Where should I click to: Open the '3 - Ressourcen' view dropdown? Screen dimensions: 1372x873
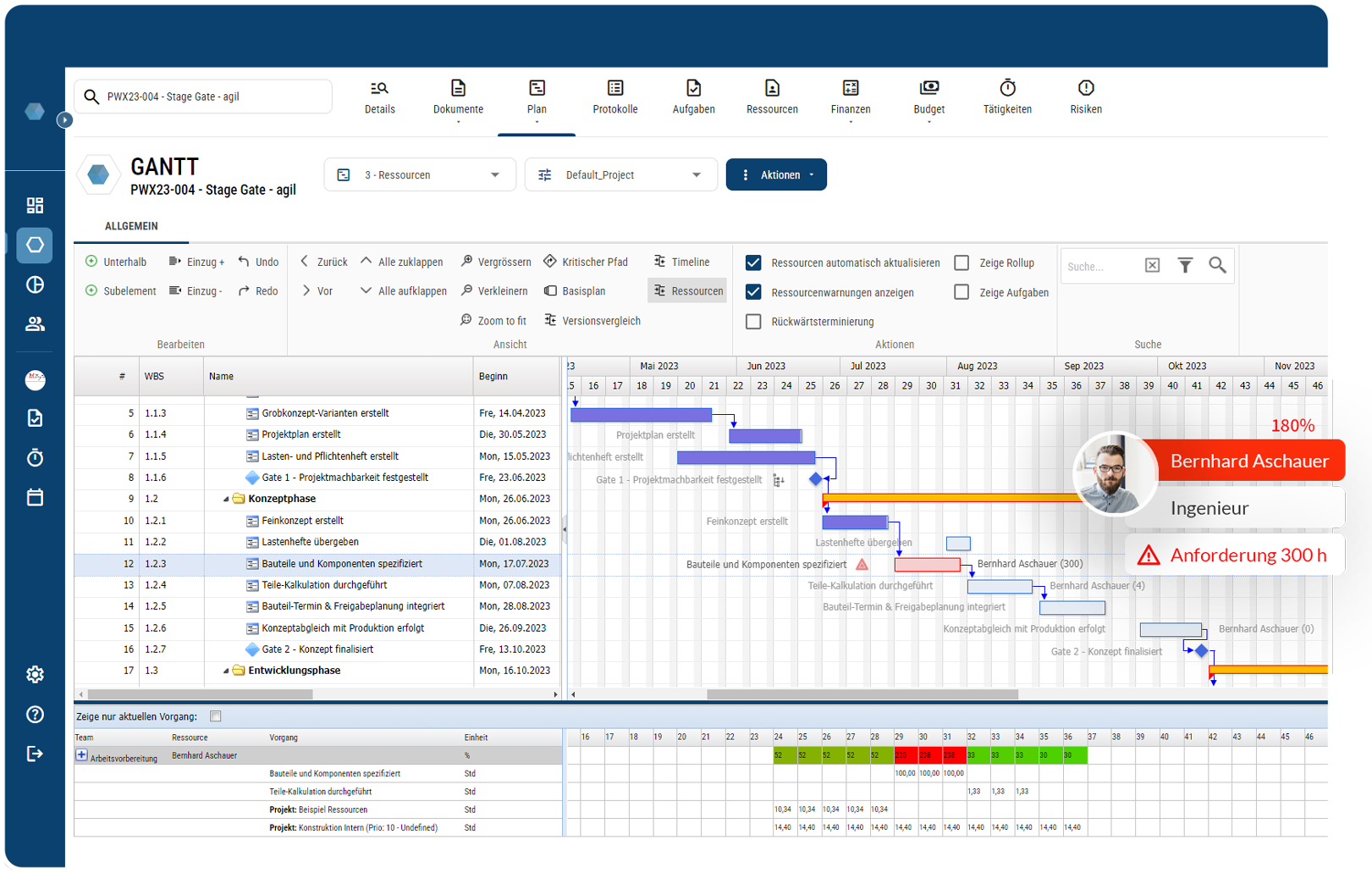(x=420, y=175)
